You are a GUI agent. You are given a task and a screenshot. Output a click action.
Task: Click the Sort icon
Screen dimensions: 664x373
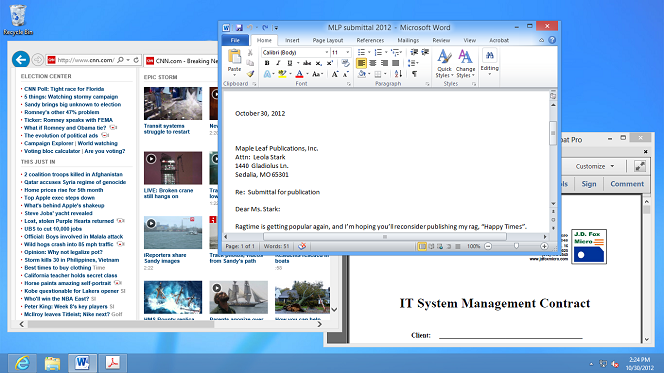click(398, 74)
